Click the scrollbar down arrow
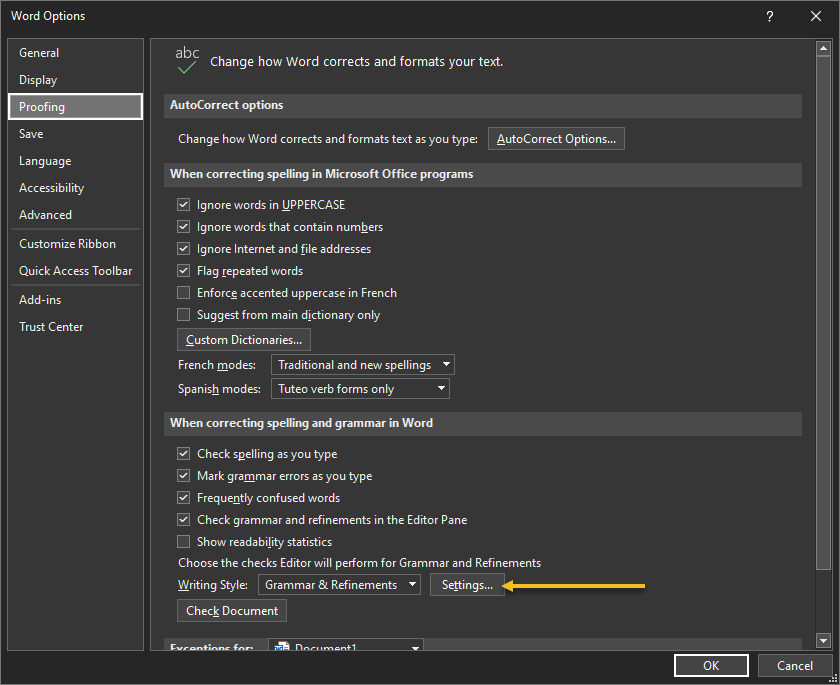This screenshot has width=840, height=685. [x=823, y=640]
